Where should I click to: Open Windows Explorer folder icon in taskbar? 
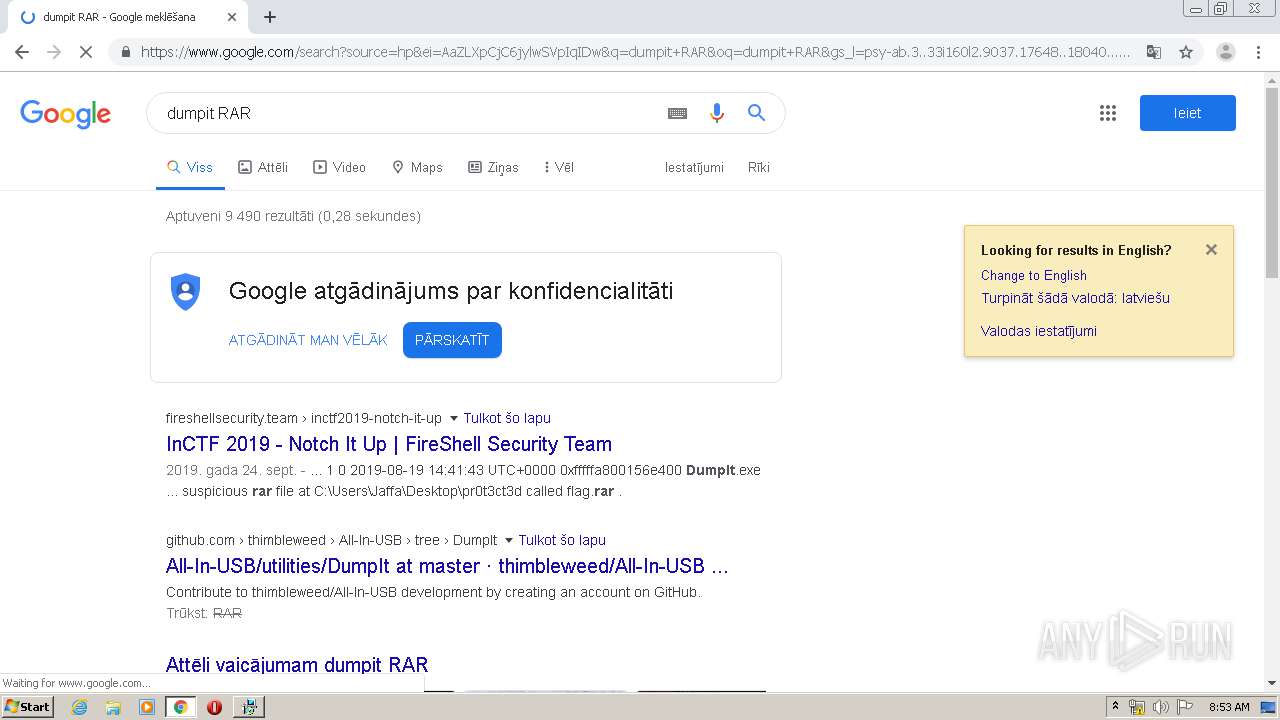(113, 707)
